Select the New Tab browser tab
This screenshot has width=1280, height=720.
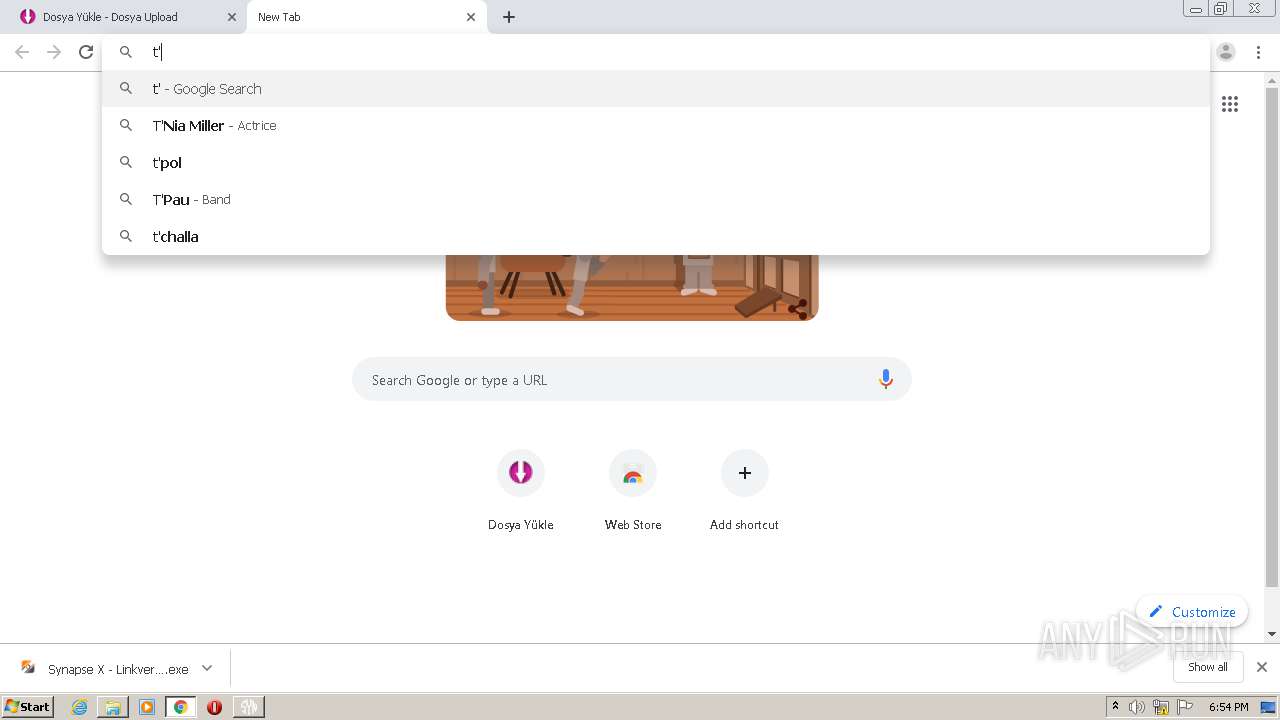(x=367, y=17)
